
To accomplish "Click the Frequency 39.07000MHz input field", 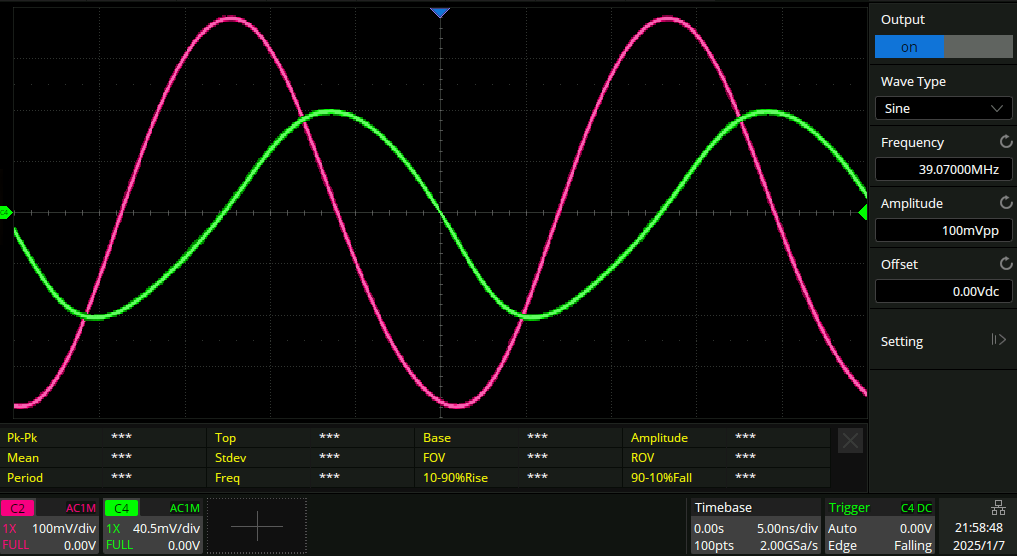I will tap(943, 169).
